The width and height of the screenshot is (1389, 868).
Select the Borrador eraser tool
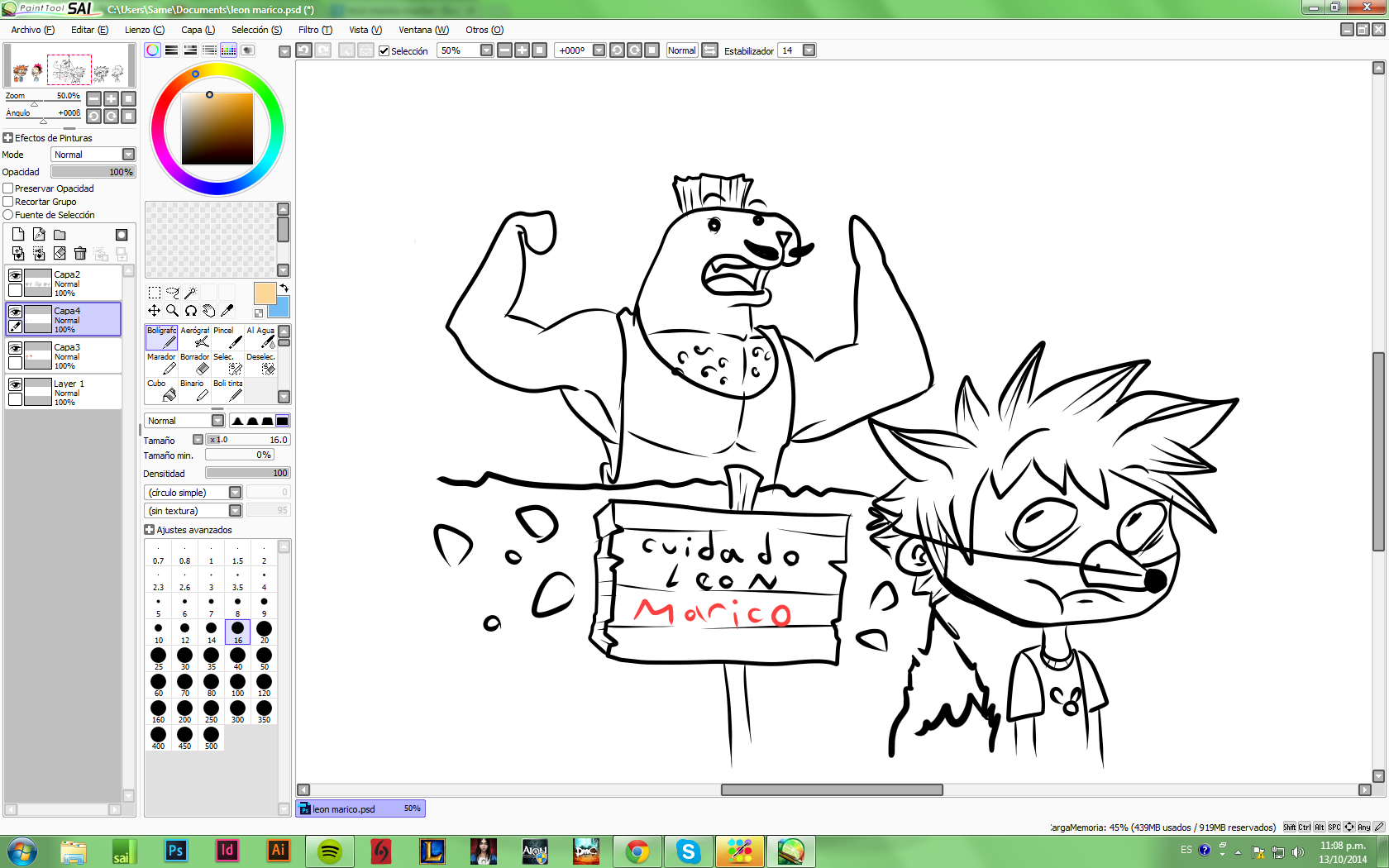point(195,364)
